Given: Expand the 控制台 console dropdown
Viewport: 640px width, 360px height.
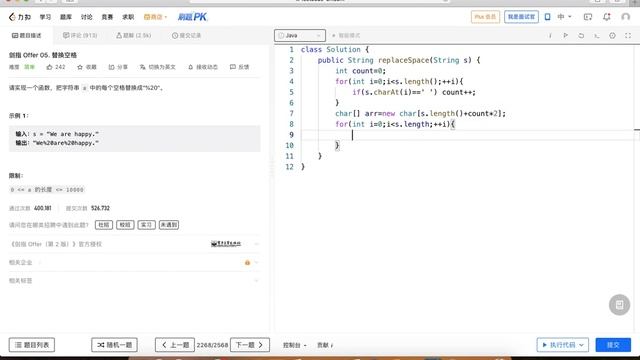Looking at the screenshot, I should 294,345.
